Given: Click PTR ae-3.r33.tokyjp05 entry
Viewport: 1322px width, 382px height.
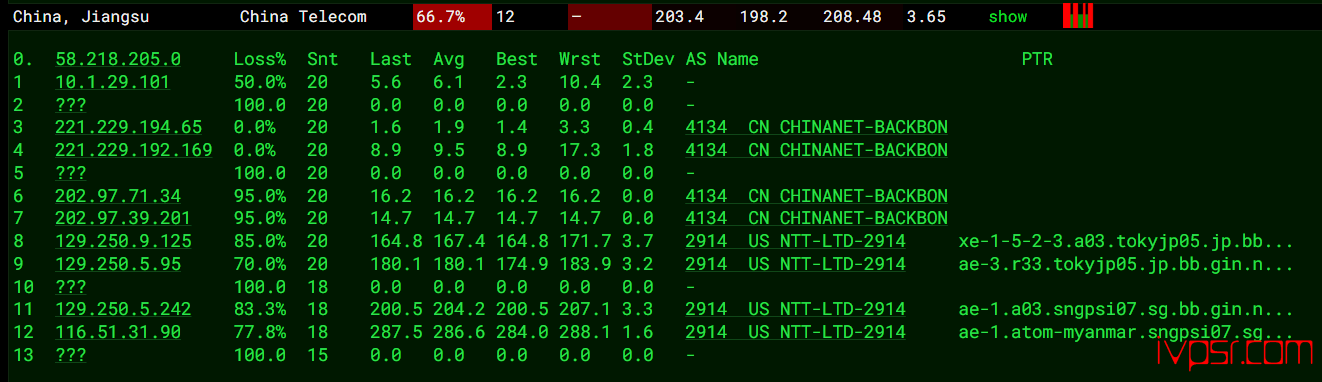Looking at the screenshot, I should pos(1126,264).
